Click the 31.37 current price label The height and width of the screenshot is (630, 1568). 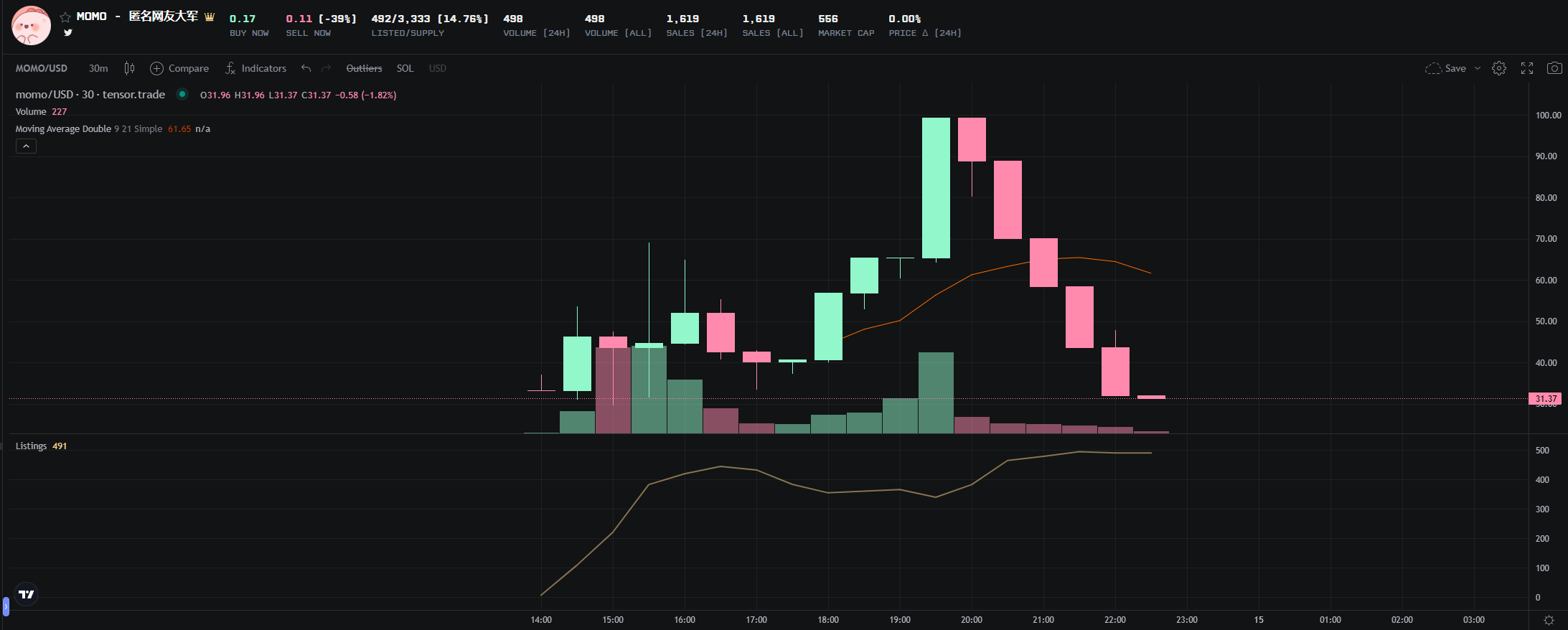(1546, 398)
